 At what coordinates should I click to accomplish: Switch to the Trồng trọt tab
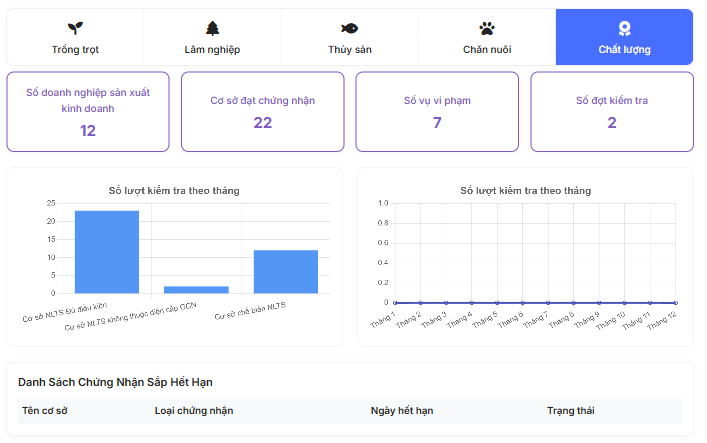pyautogui.click(x=75, y=49)
